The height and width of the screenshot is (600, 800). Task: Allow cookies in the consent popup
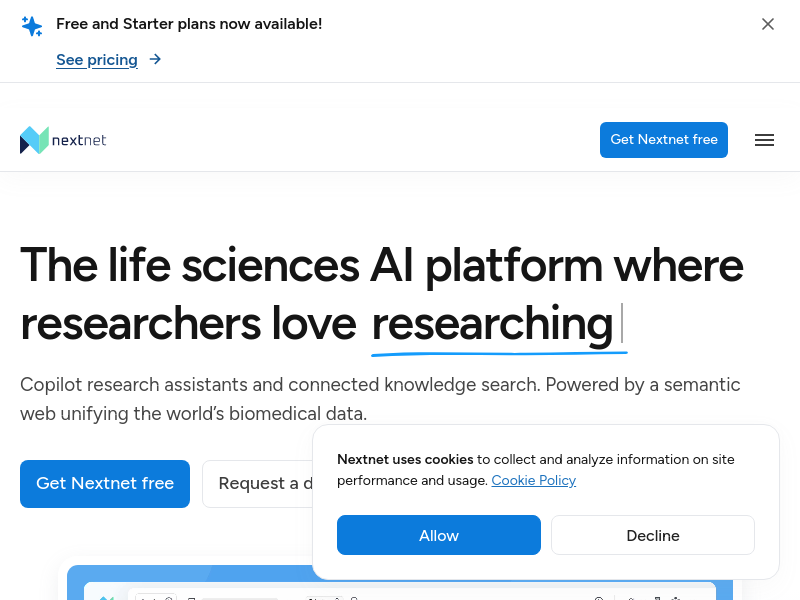[x=439, y=535]
